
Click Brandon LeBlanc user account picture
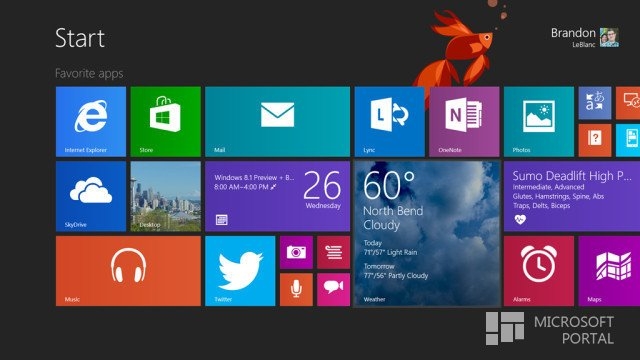(x=609, y=38)
